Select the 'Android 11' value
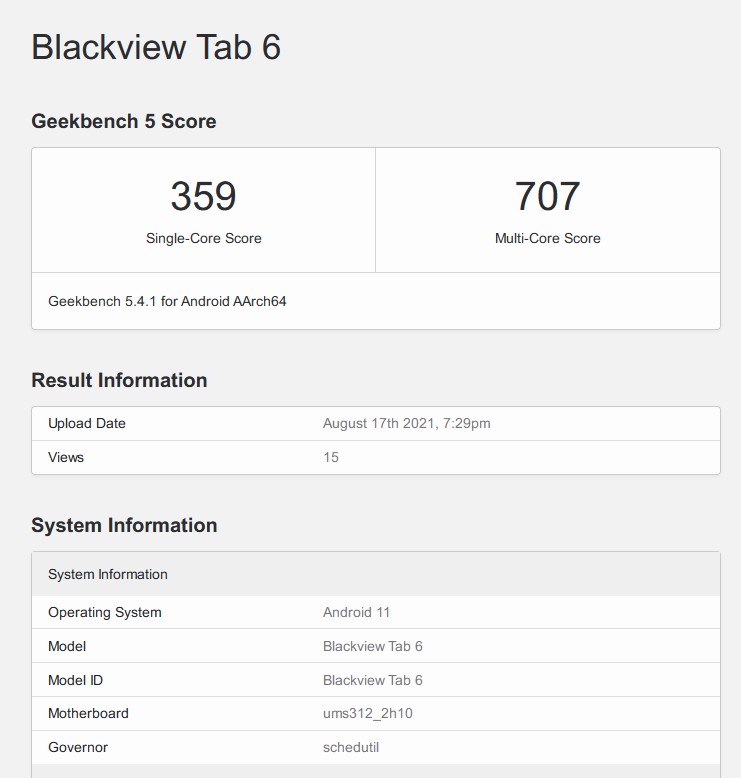This screenshot has height=778, width=741. 356,612
